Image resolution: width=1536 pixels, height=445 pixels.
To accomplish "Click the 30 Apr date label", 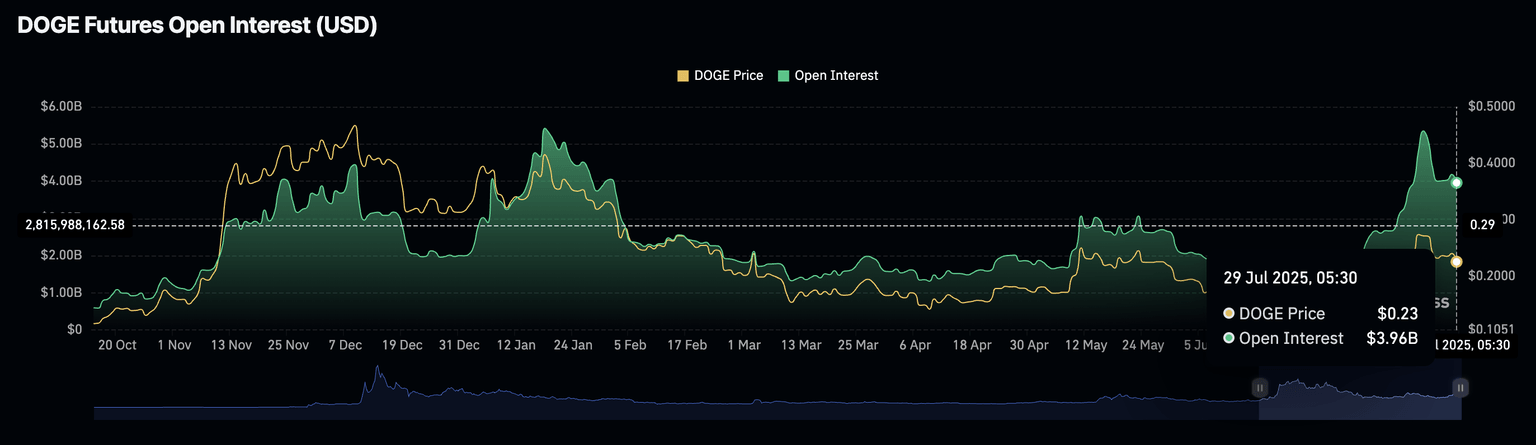I will (x=1029, y=345).
